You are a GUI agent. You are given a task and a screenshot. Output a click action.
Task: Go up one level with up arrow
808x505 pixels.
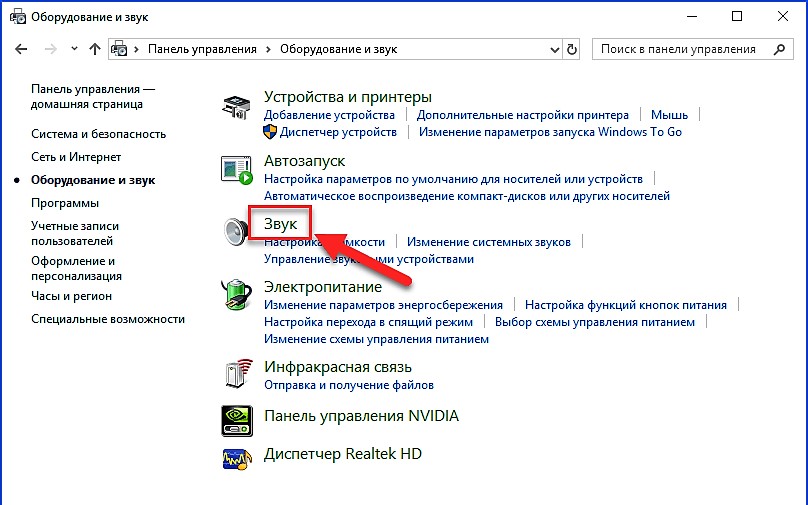click(95, 49)
